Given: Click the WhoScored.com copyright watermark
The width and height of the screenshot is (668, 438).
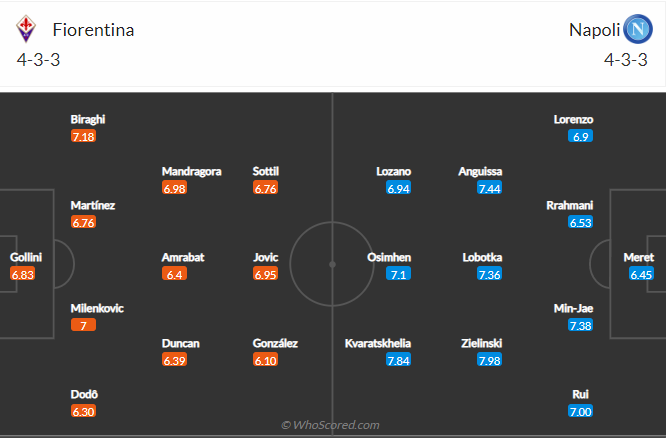Looking at the screenshot, I should click(331, 425).
